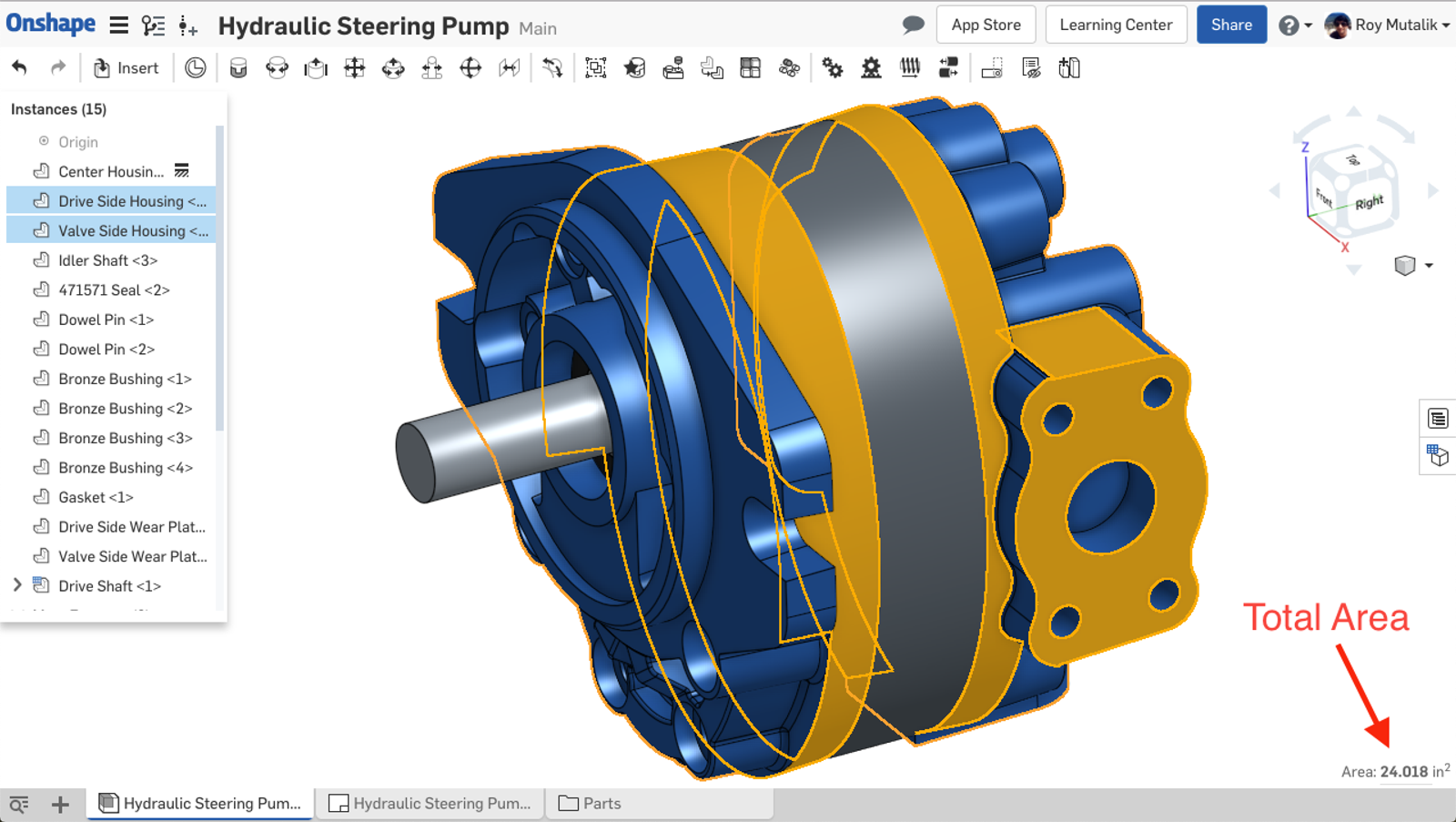This screenshot has height=822, width=1456.
Task: Click the Undo arrow in the toolbar
Action: click(x=19, y=67)
